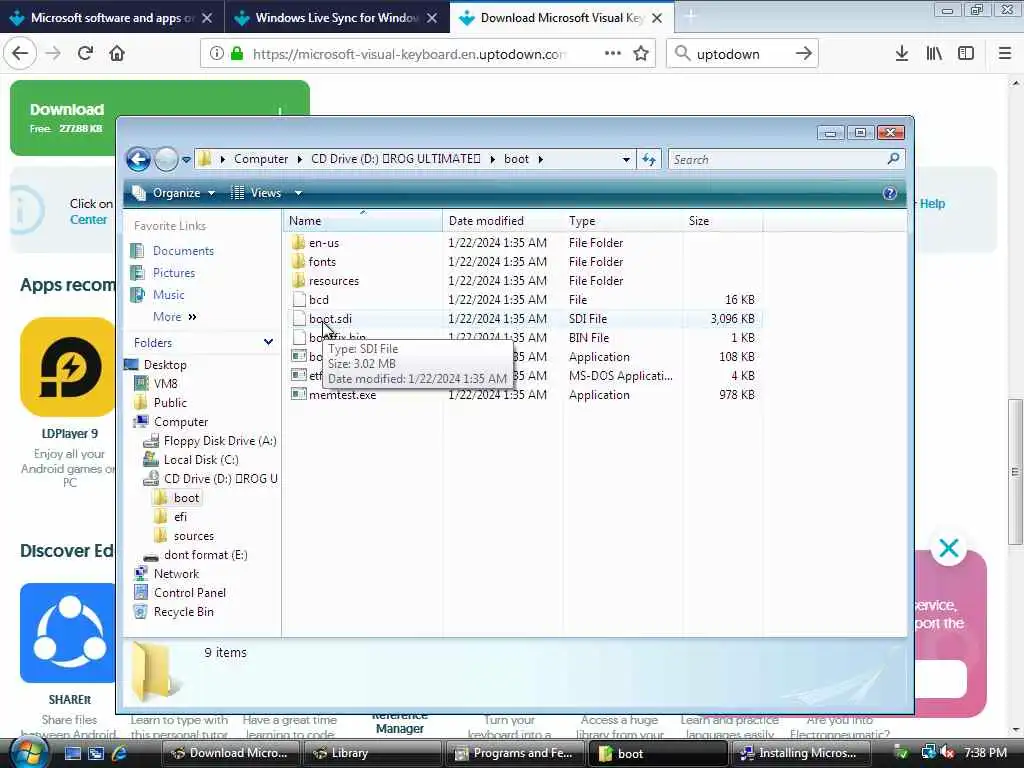Switch to Microsoft software and apps tab
The width and height of the screenshot is (1024, 768).
click(111, 18)
